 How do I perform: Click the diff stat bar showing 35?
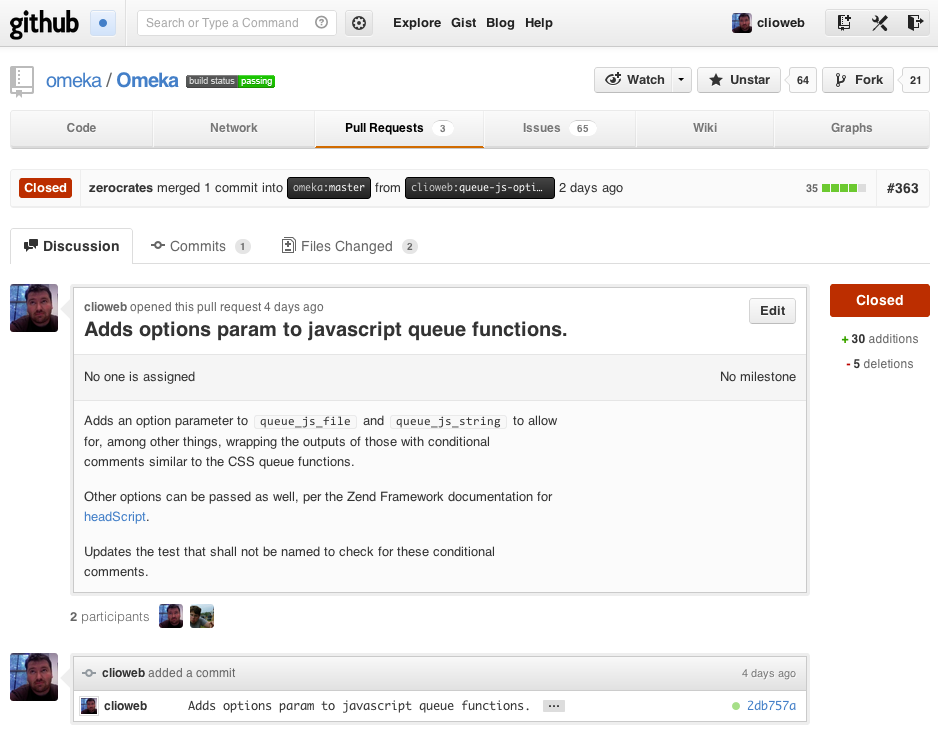[x=836, y=188]
